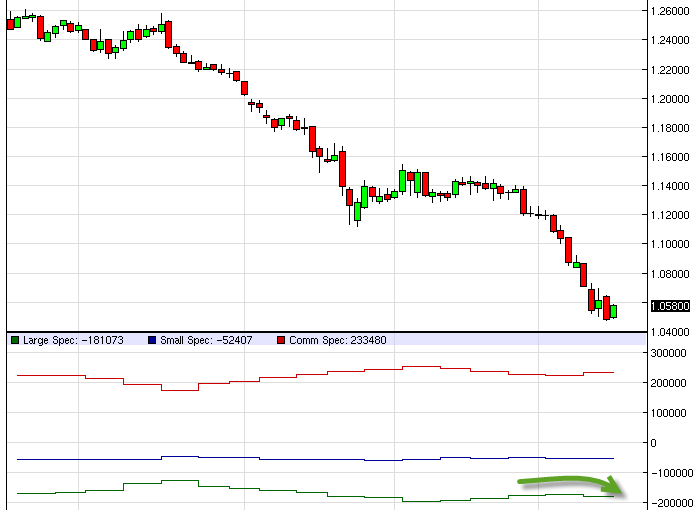Click the 1.18000 price axis label
The image size is (699, 510).
point(670,128)
